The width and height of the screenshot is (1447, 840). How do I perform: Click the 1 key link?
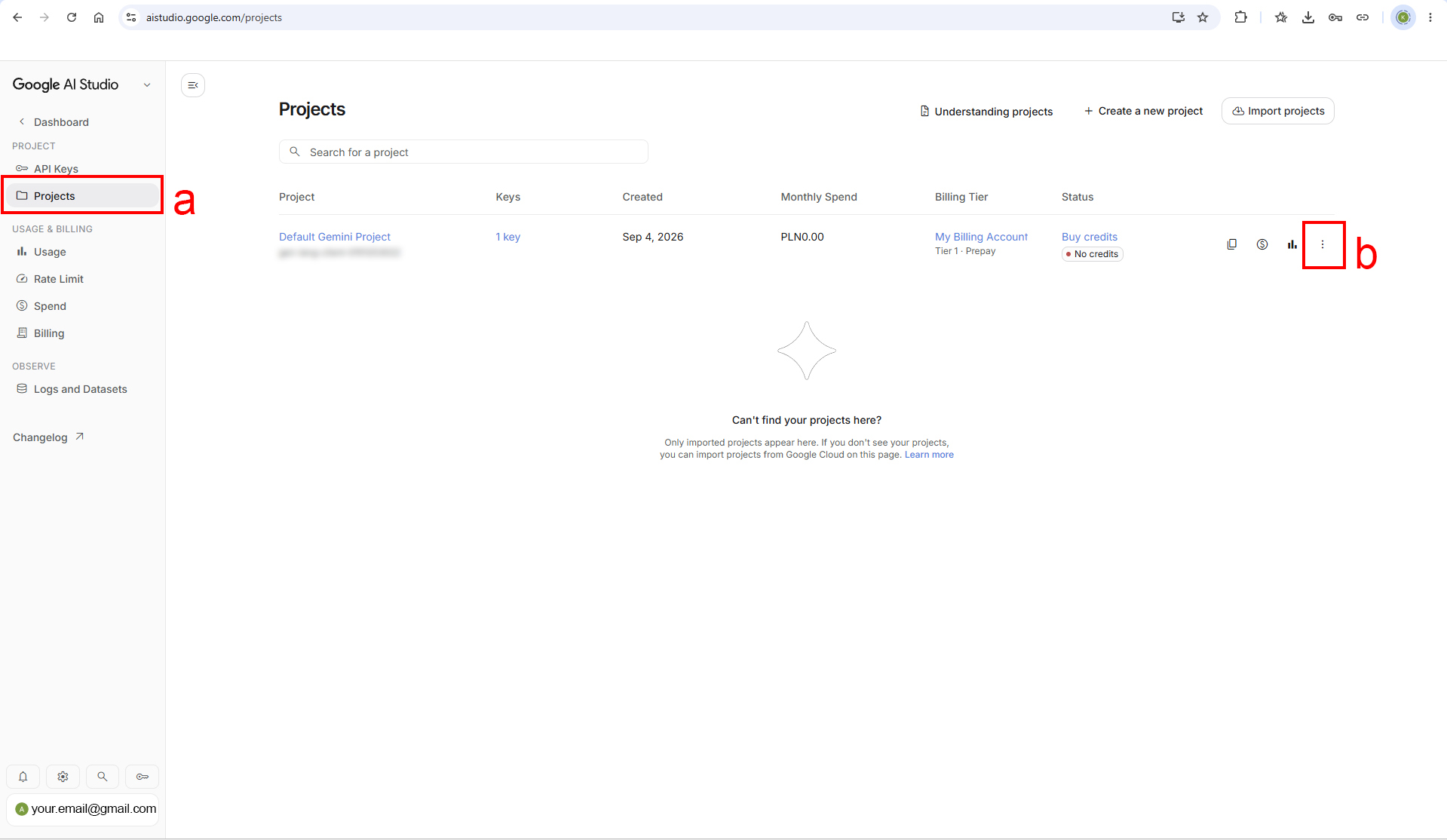pos(508,237)
